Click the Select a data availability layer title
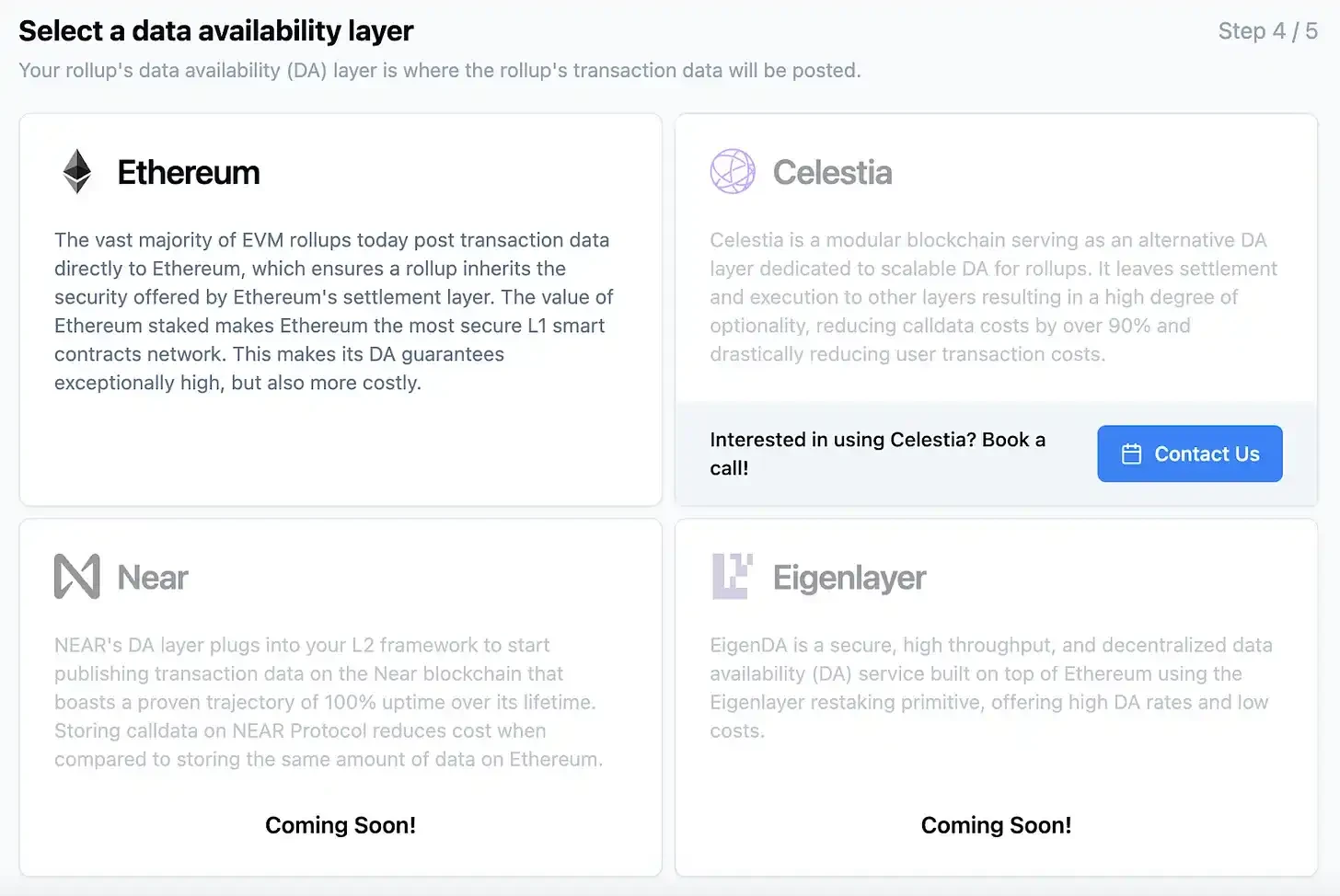 click(215, 30)
